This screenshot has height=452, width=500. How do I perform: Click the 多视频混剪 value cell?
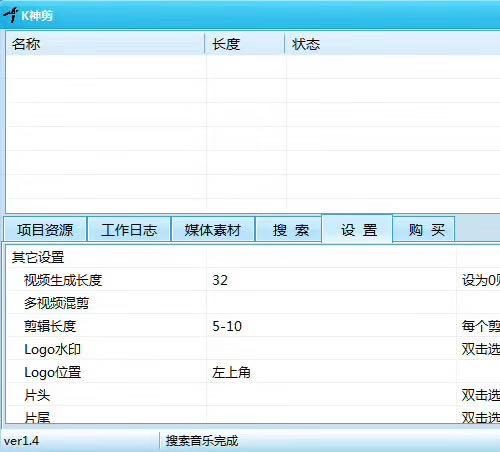point(331,303)
